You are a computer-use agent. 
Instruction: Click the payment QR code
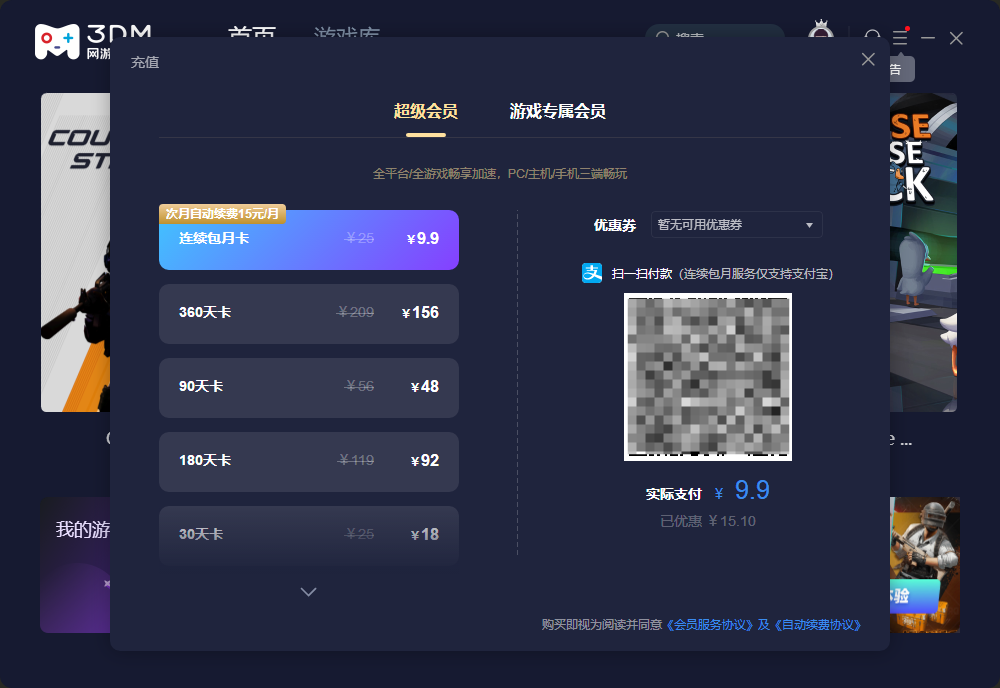(708, 377)
